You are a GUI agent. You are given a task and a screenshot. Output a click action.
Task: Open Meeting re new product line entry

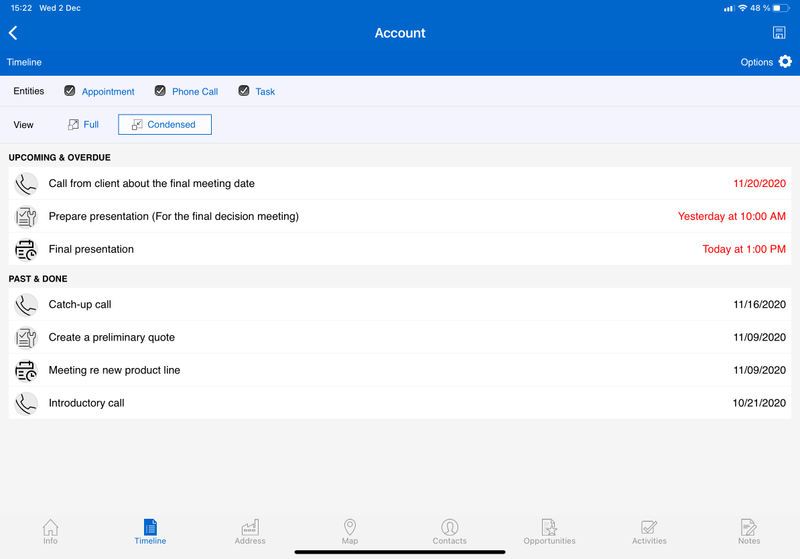[x=114, y=370]
